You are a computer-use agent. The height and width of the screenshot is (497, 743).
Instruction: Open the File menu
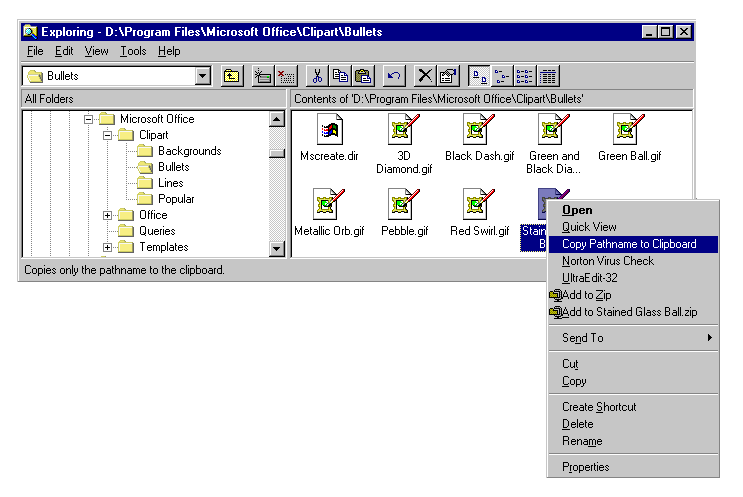(35, 51)
